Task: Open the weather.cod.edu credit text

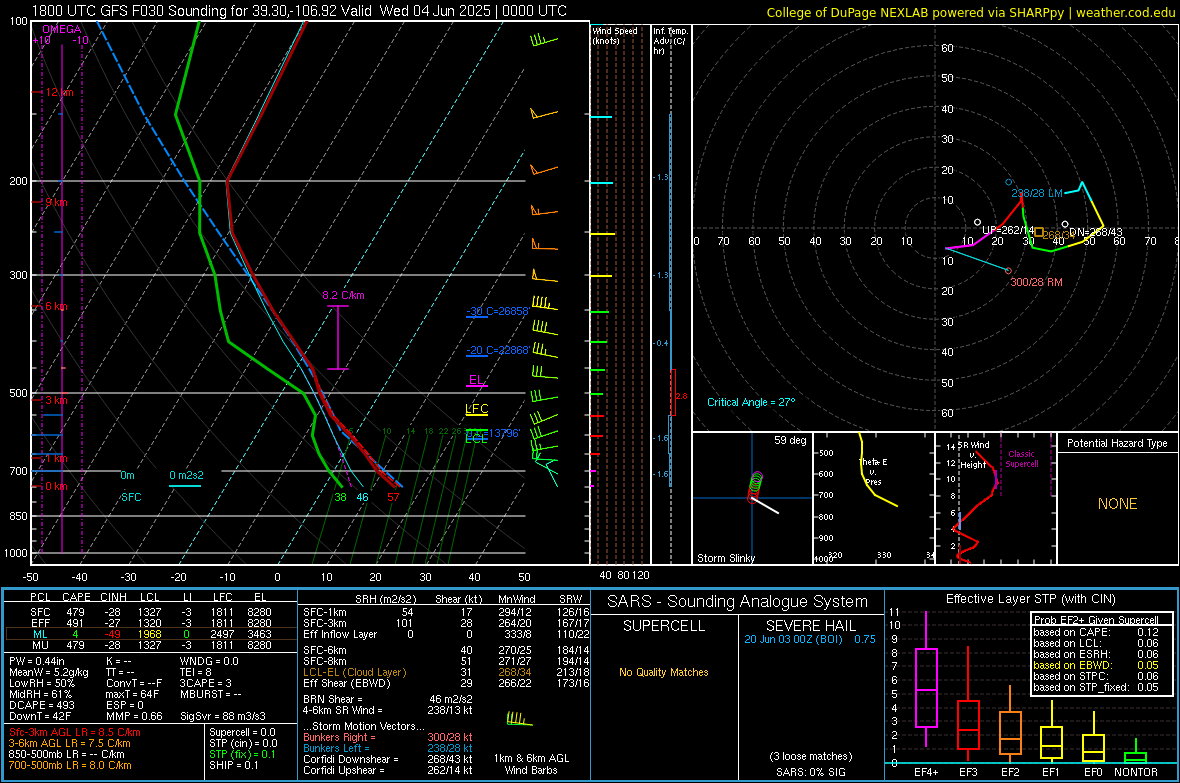Action: click(1125, 12)
